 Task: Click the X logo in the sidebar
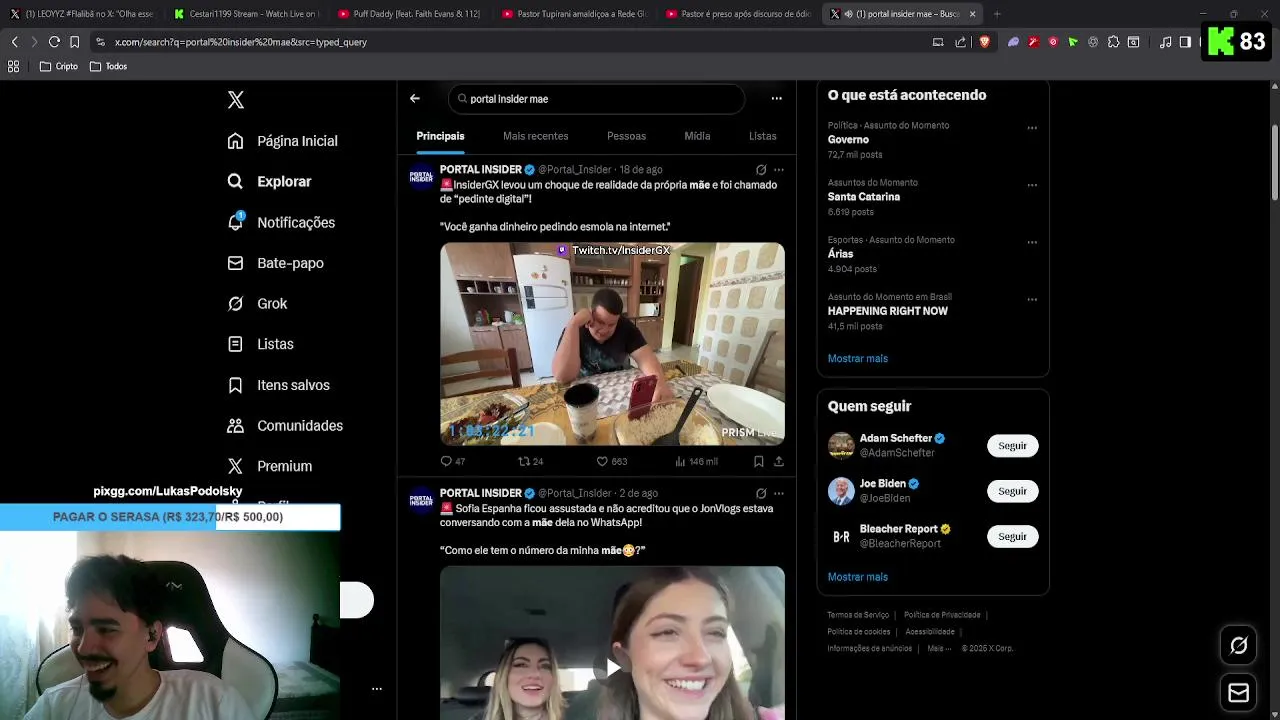tap(236, 100)
